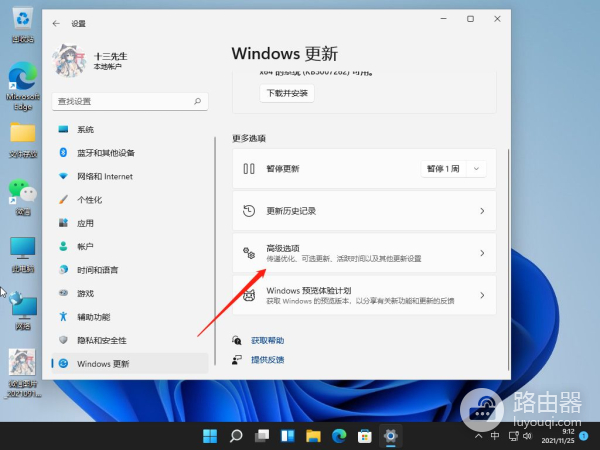Click the volume speaker tray icon
The width and height of the screenshot is (600, 450).
click(x=527, y=436)
